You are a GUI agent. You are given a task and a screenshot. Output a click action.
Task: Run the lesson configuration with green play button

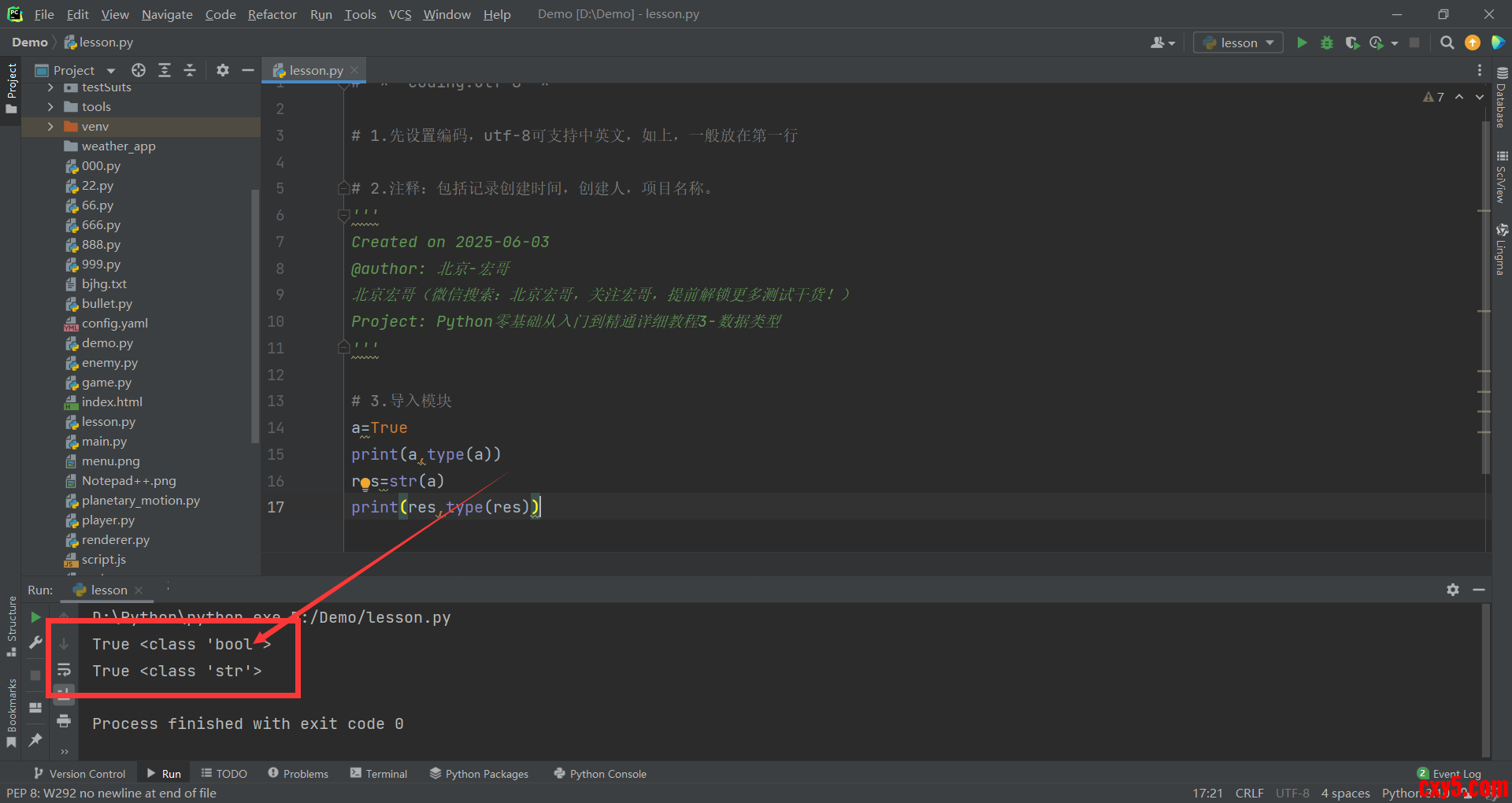[1302, 43]
